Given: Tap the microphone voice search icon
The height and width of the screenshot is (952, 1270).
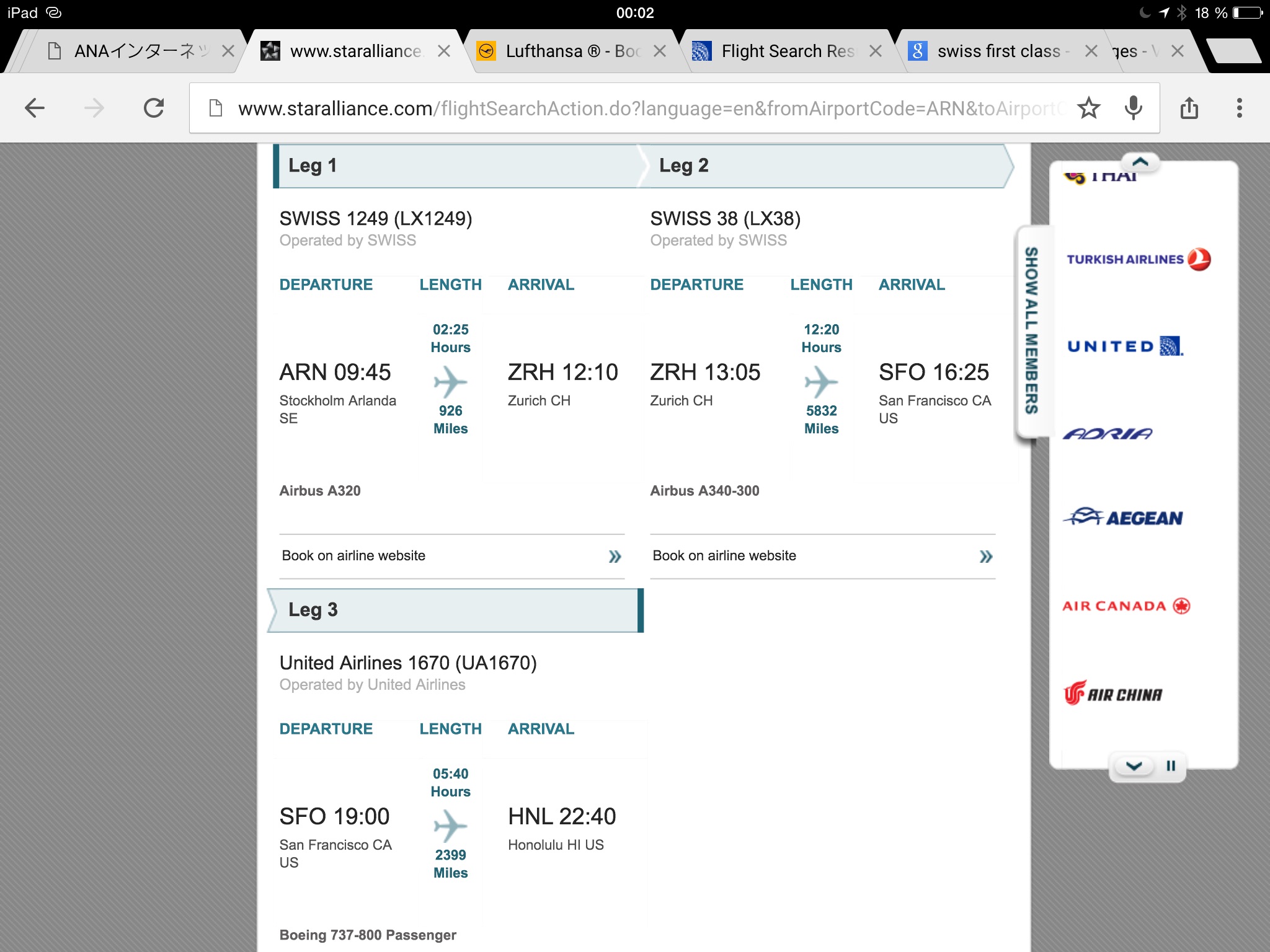Looking at the screenshot, I should click(x=1133, y=108).
